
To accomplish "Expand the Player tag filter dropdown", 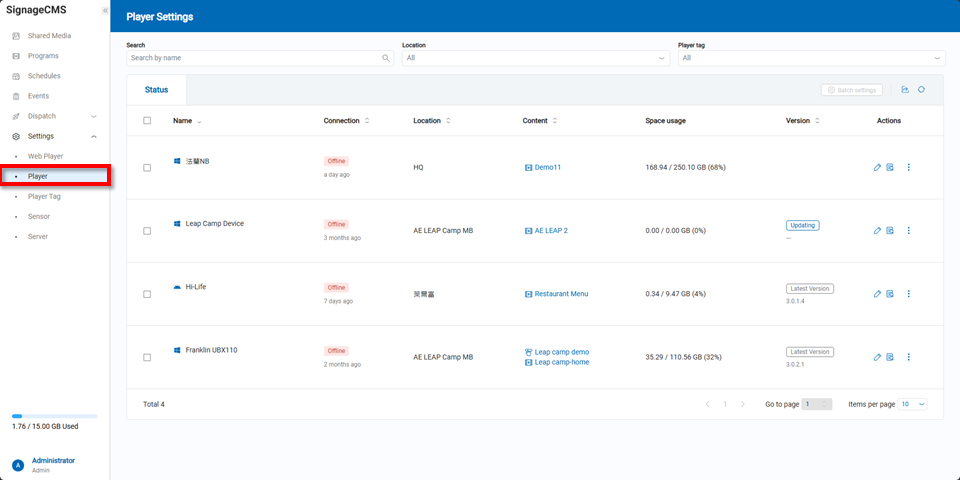I will click(x=810, y=58).
